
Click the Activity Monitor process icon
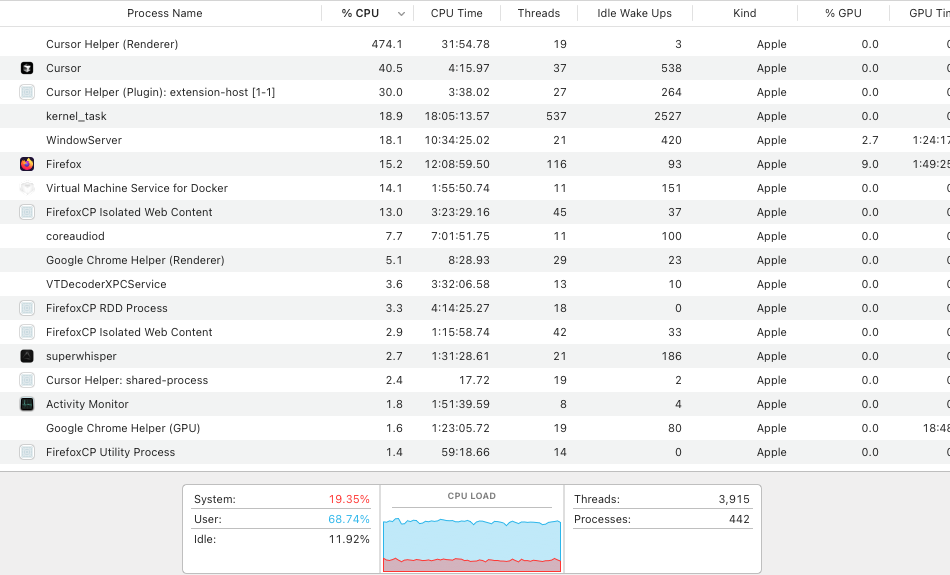27,404
